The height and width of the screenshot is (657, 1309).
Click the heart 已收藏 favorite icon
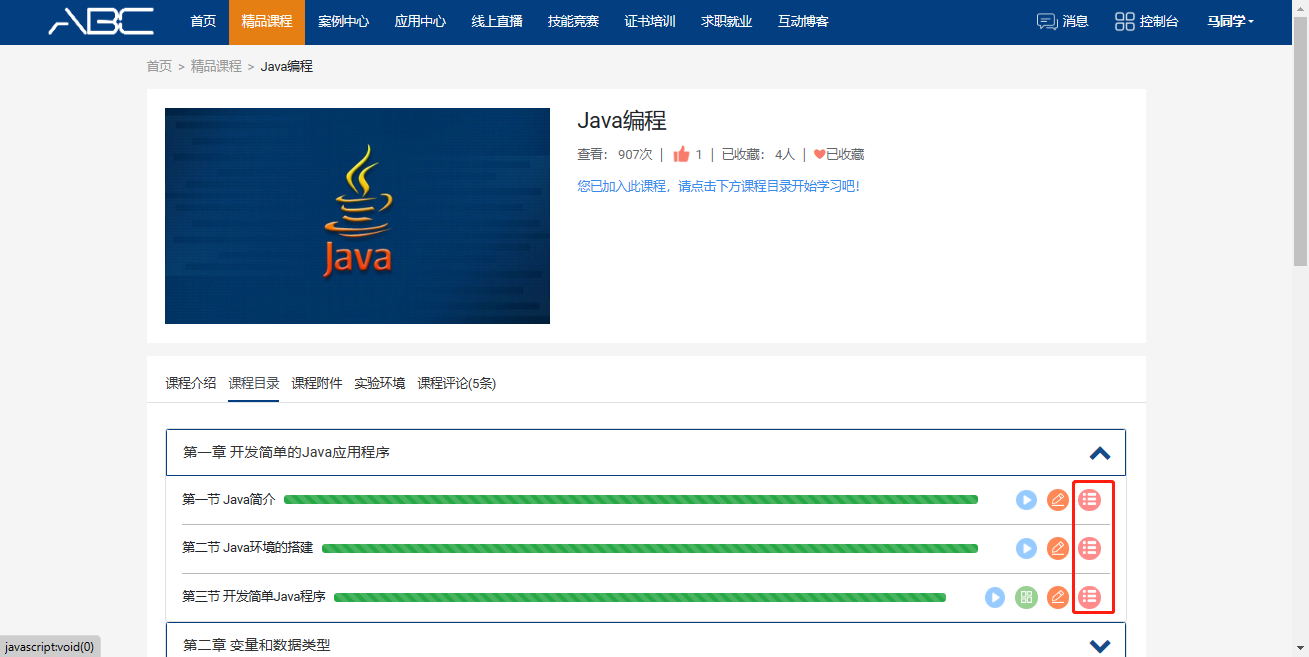[x=819, y=154]
